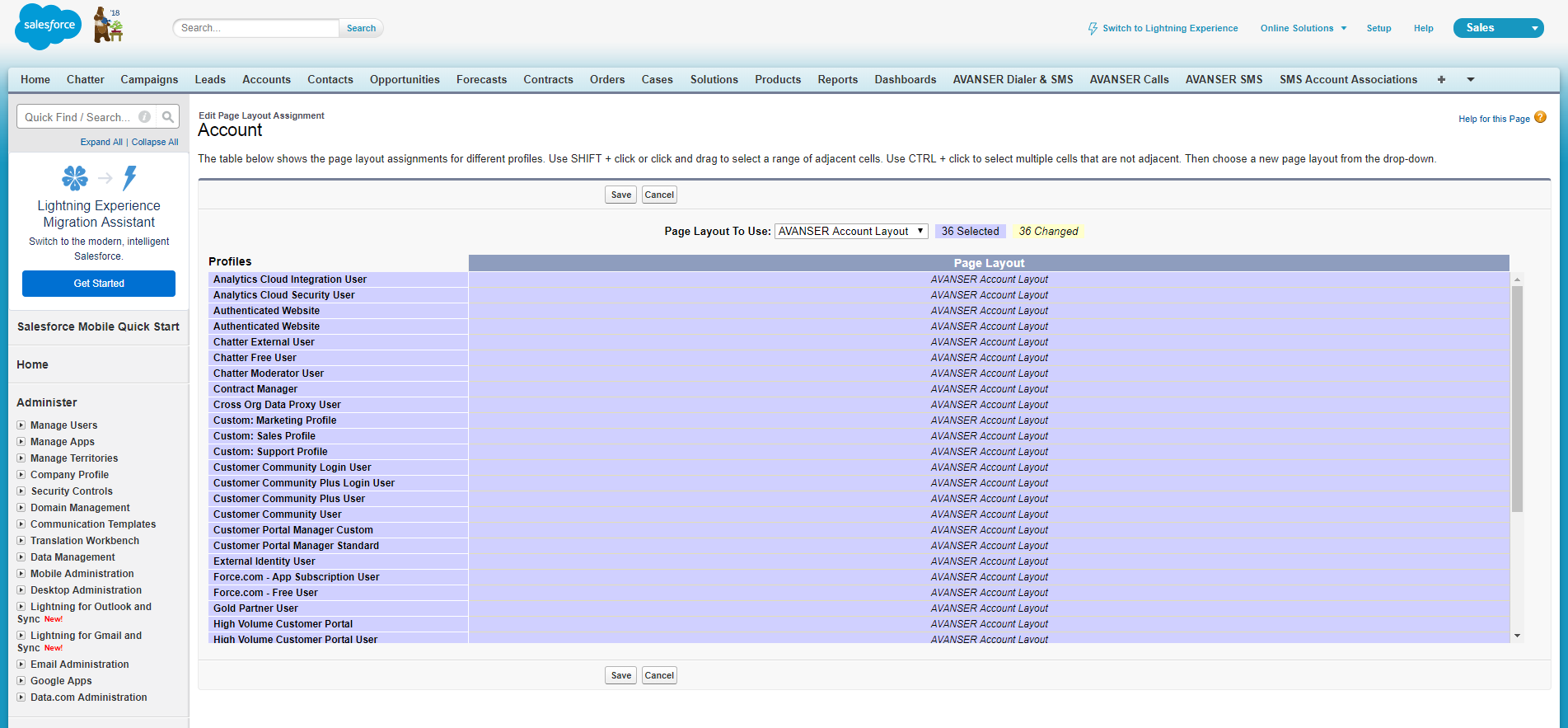Click the Quick Find info icon

(144, 117)
